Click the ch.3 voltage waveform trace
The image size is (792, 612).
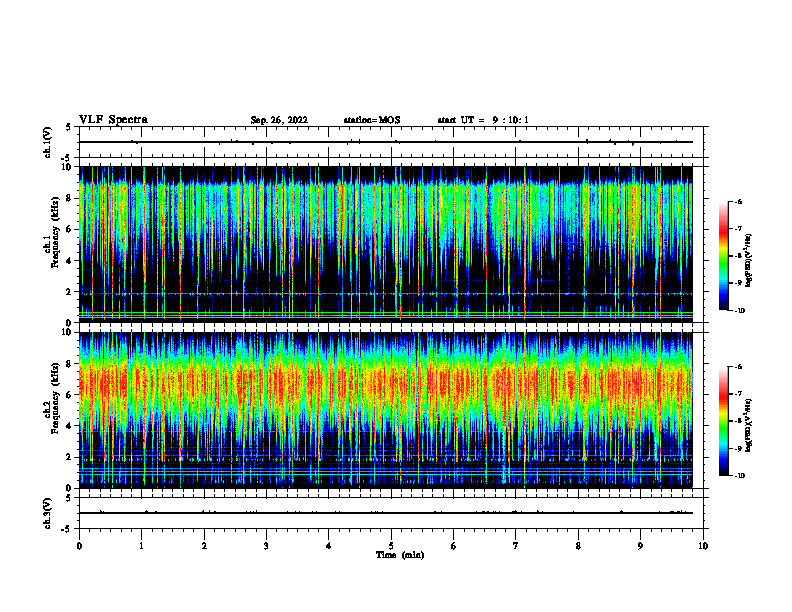click(386, 513)
